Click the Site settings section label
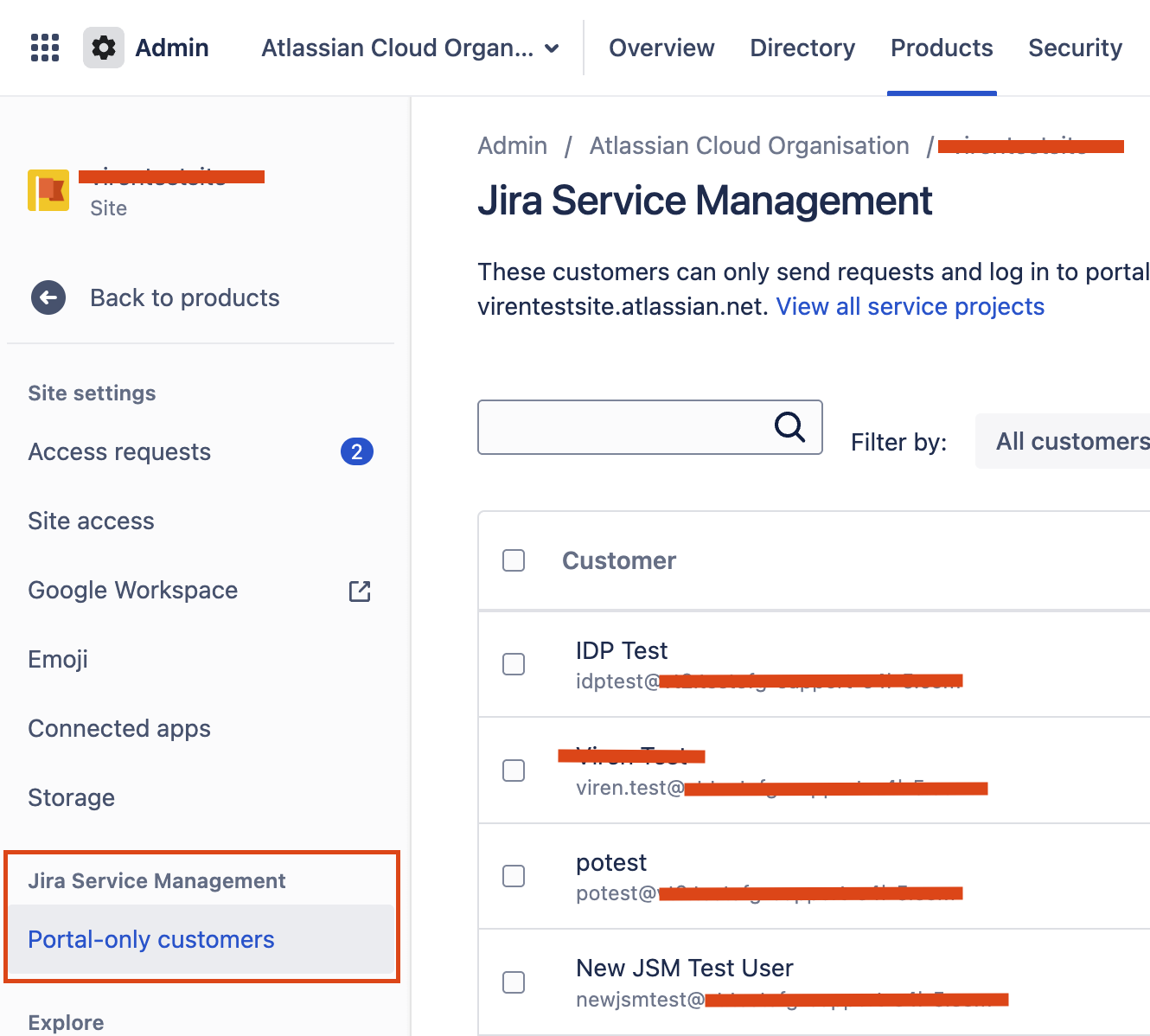Viewport: 1150px width, 1036px height. pyautogui.click(x=92, y=393)
